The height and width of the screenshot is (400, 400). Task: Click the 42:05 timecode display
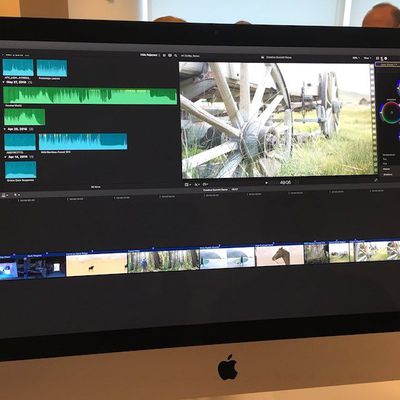tap(285, 183)
